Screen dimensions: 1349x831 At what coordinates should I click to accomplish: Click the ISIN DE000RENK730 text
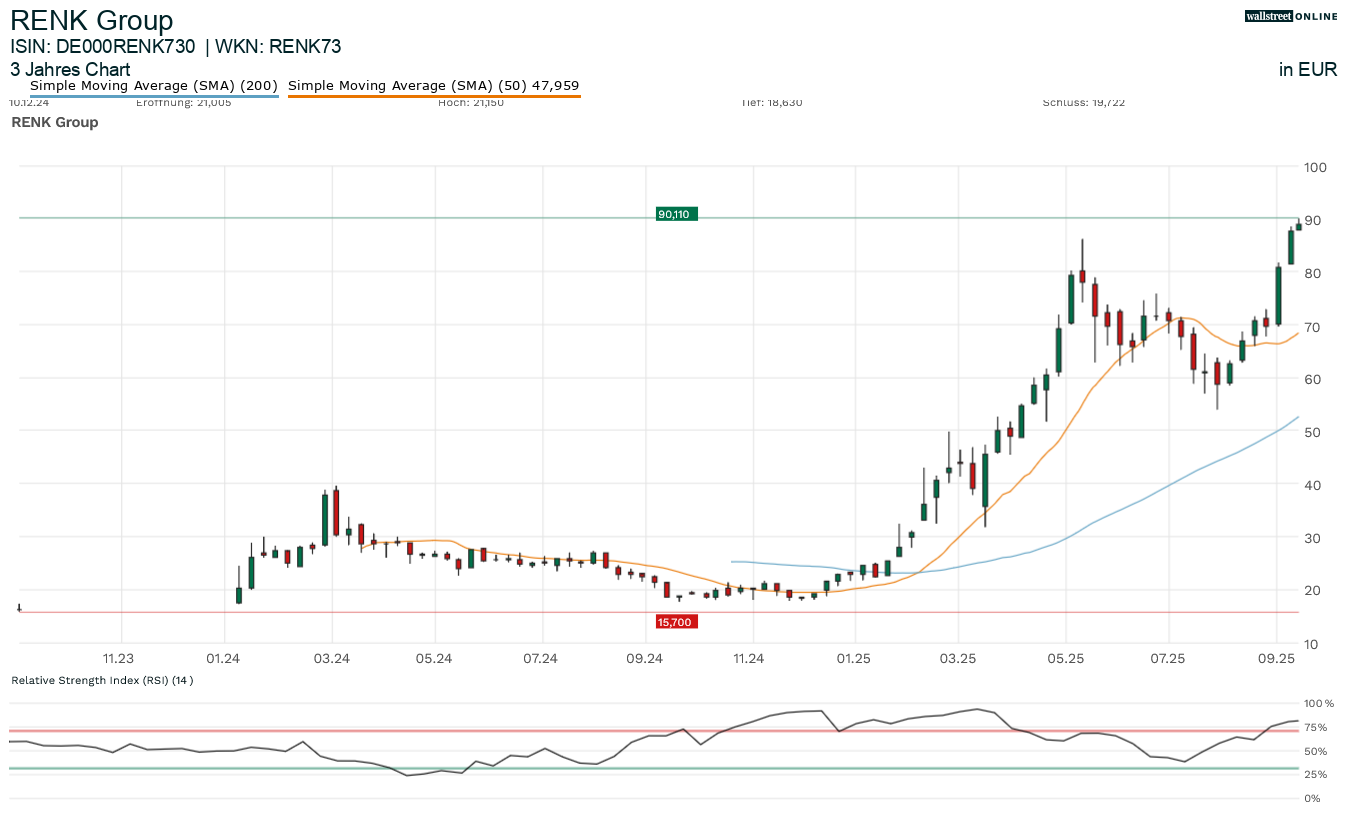102,46
